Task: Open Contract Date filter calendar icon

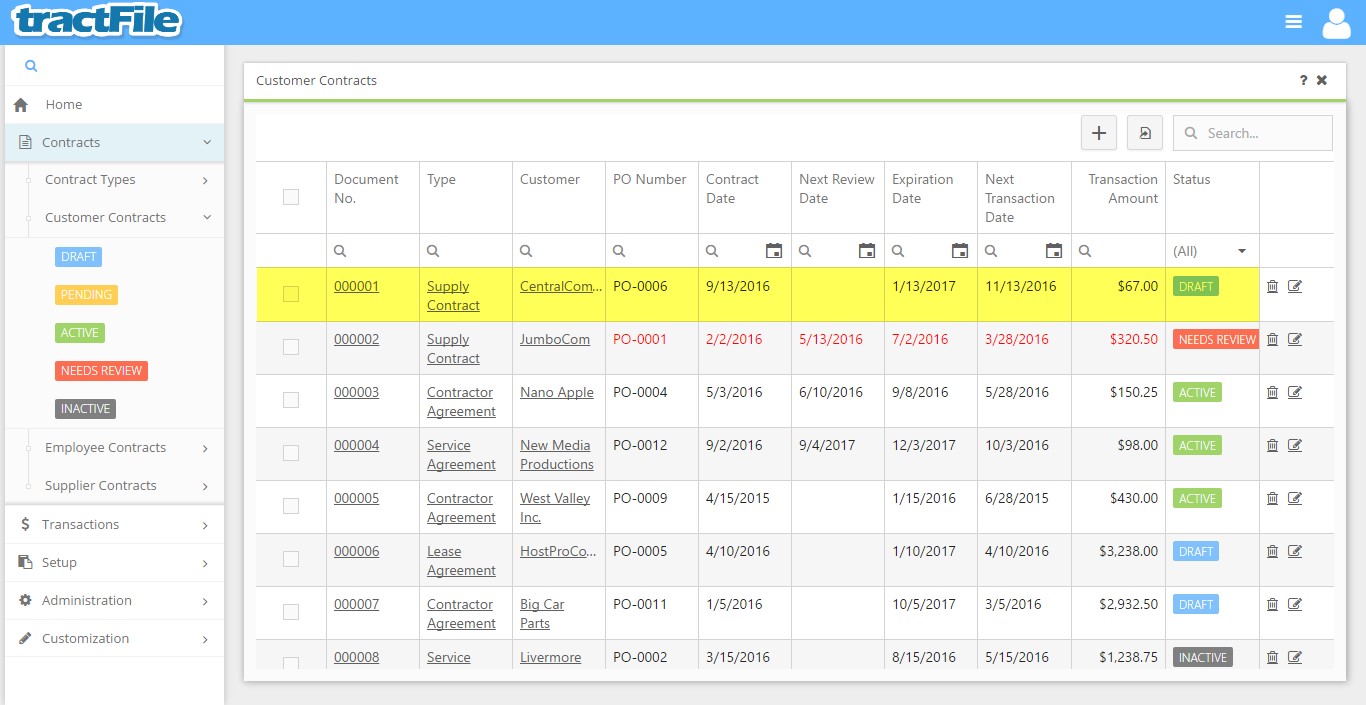Action: (774, 251)
